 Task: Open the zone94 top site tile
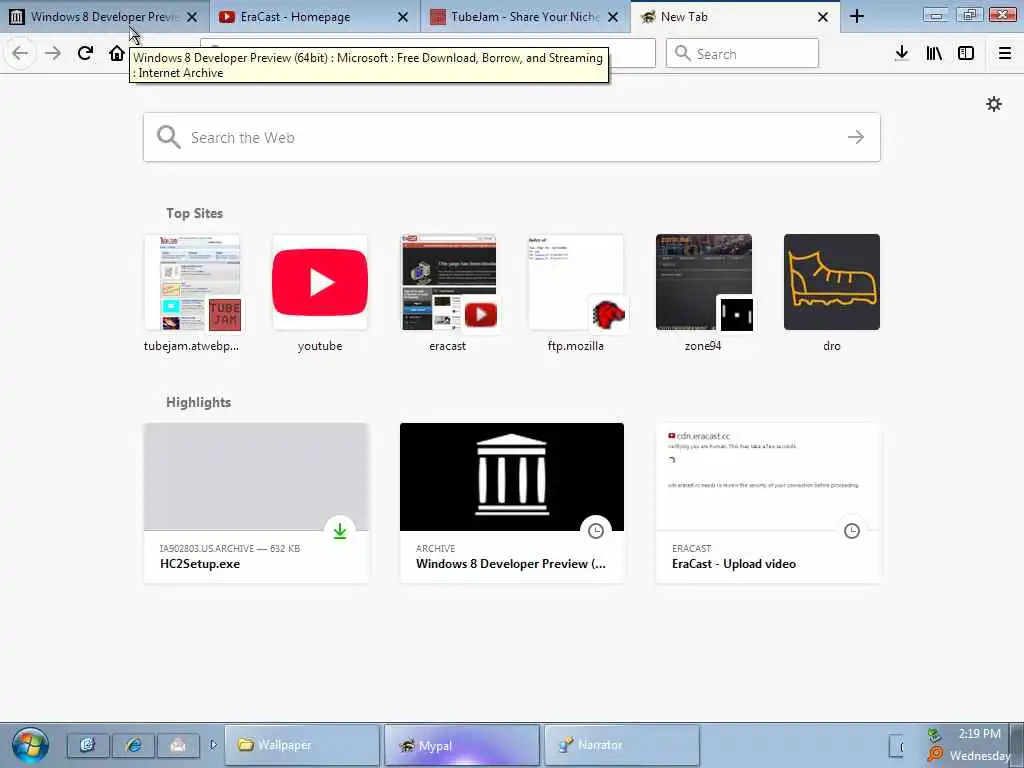coord(703,293)
